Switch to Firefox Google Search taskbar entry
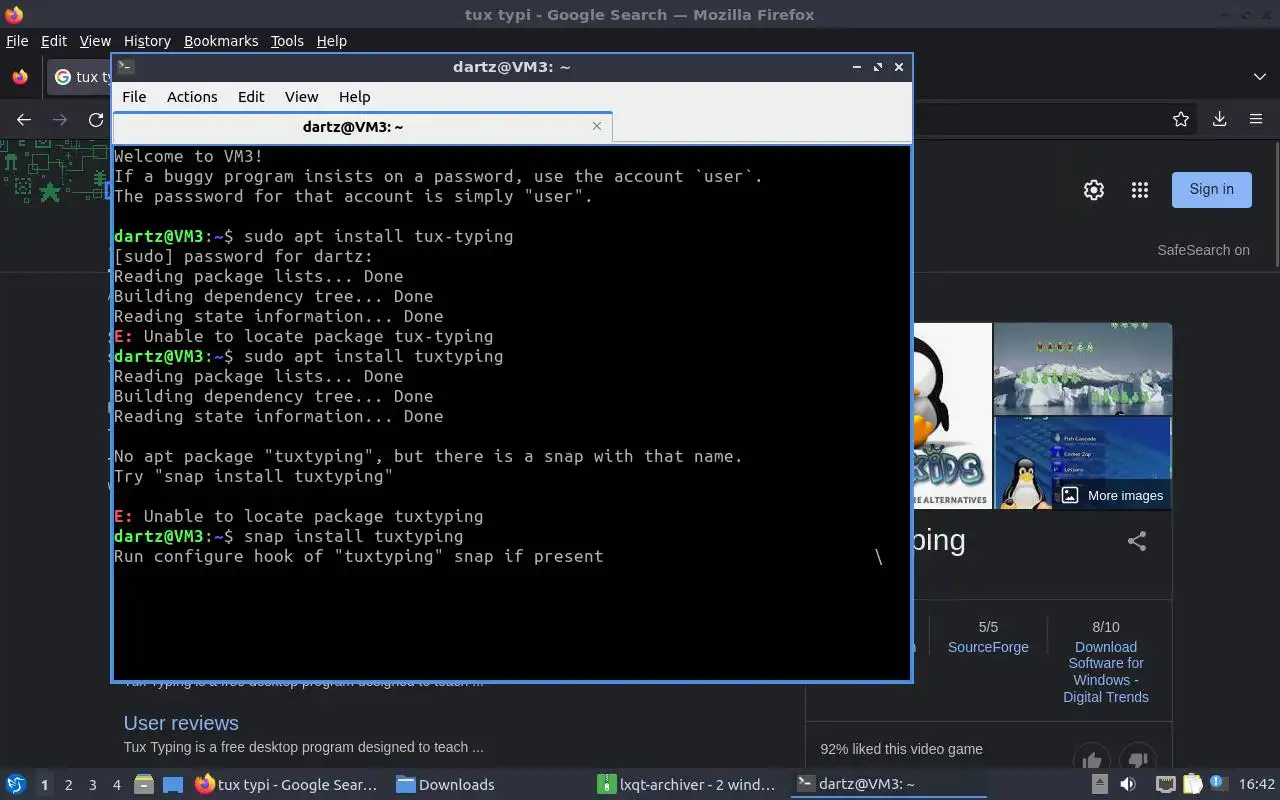 [x=287, y=785]
